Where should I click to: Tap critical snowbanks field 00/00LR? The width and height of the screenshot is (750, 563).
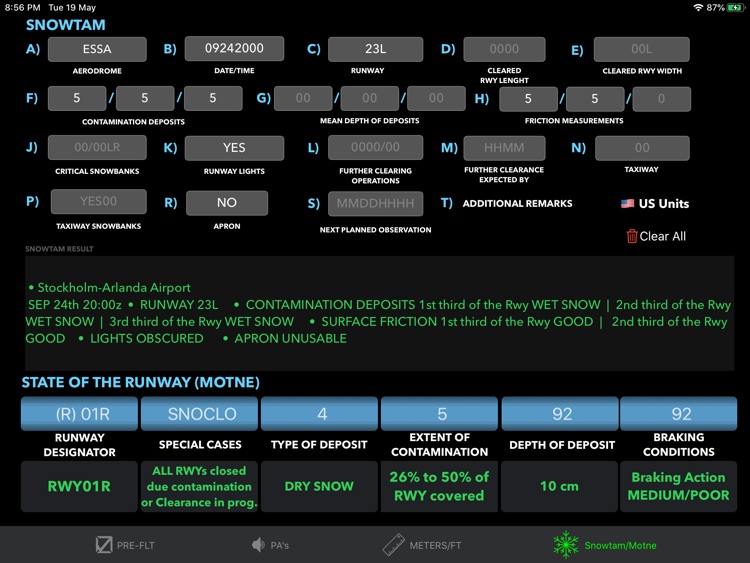click(x=97, y=147)
